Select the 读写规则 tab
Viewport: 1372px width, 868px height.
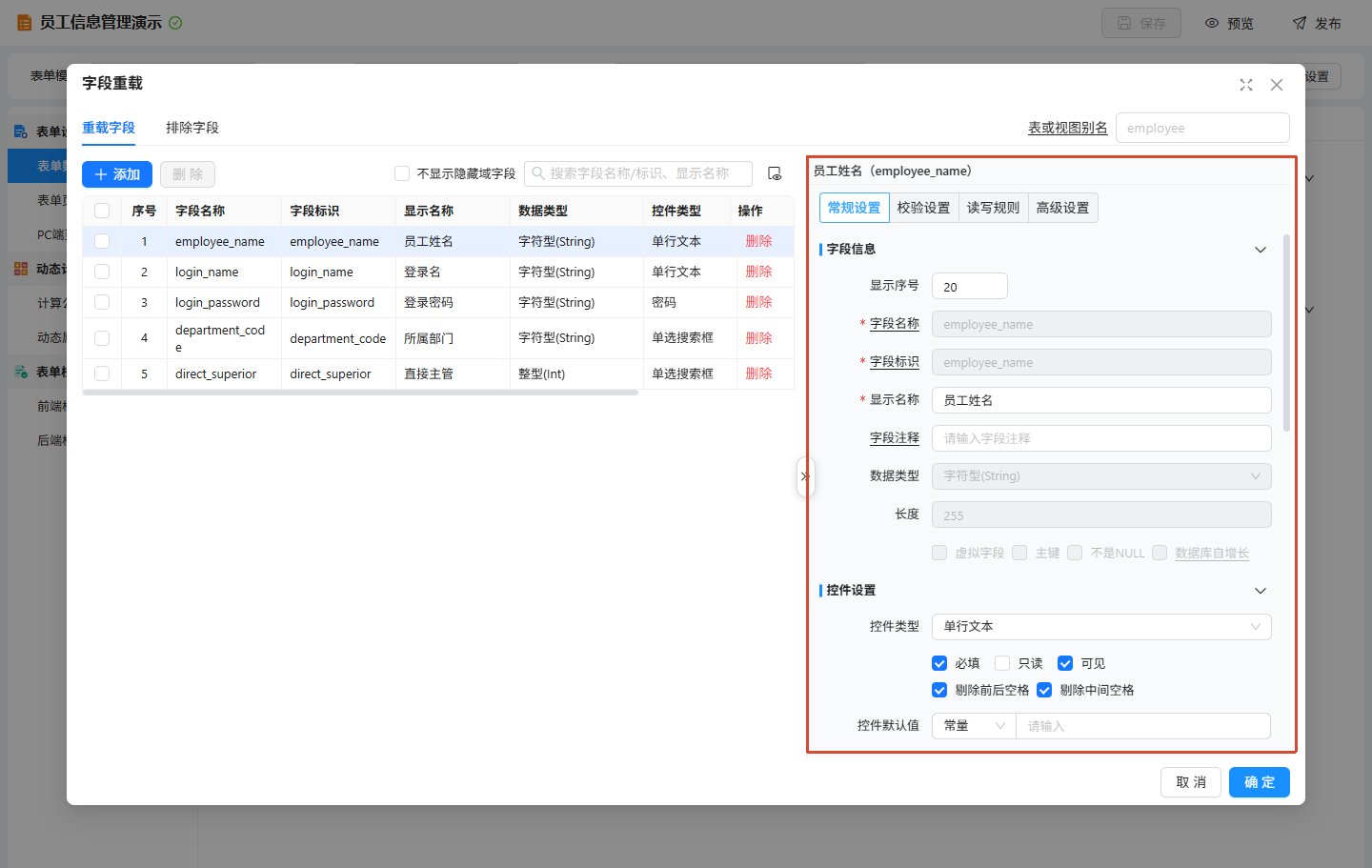tap(993, 208)
